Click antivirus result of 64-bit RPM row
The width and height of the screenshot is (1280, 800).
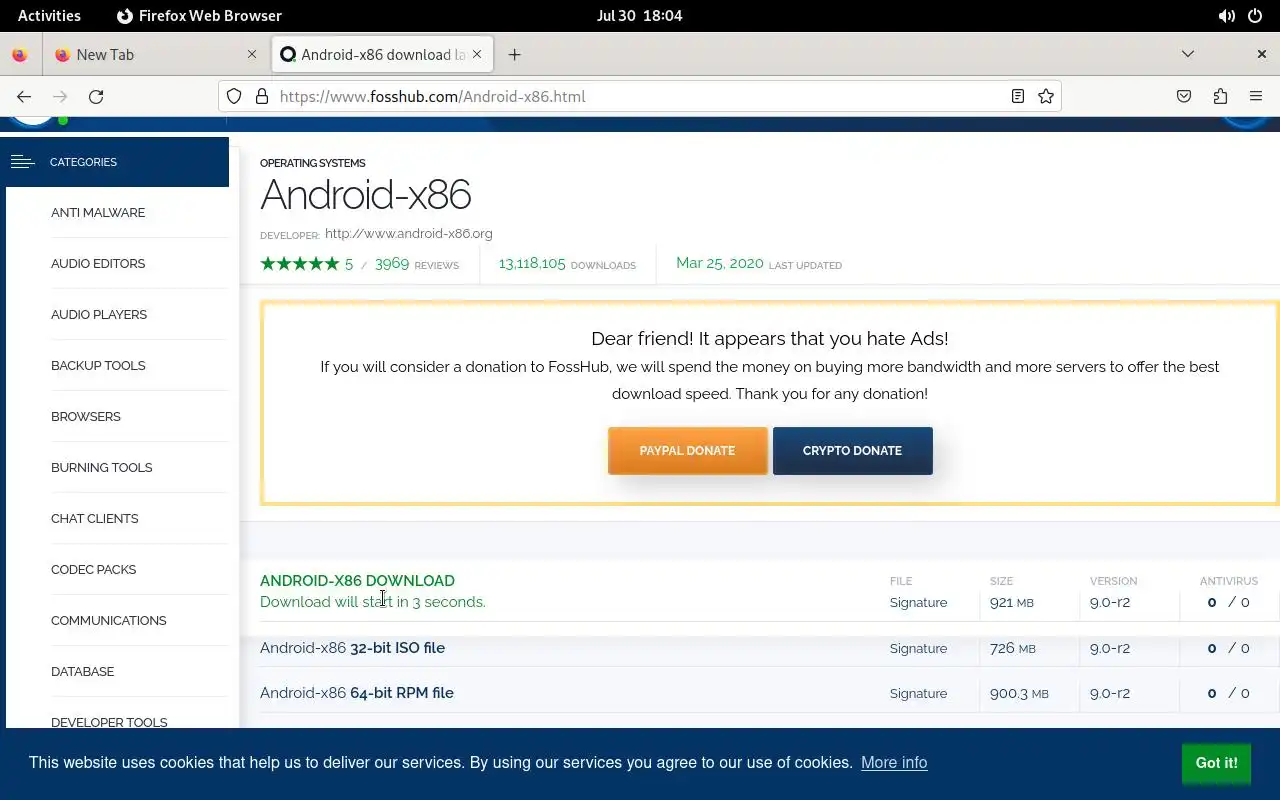click(1228, 694)
